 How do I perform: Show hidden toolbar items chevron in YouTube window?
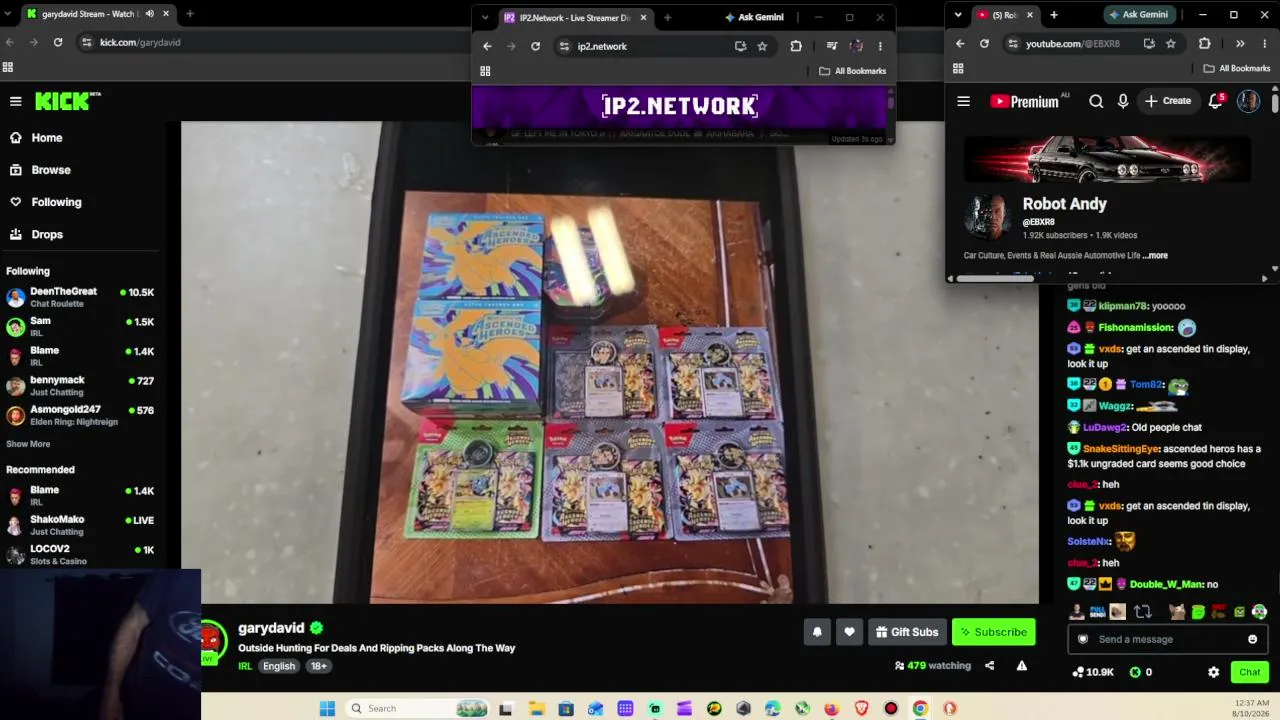pos(1240,44)
